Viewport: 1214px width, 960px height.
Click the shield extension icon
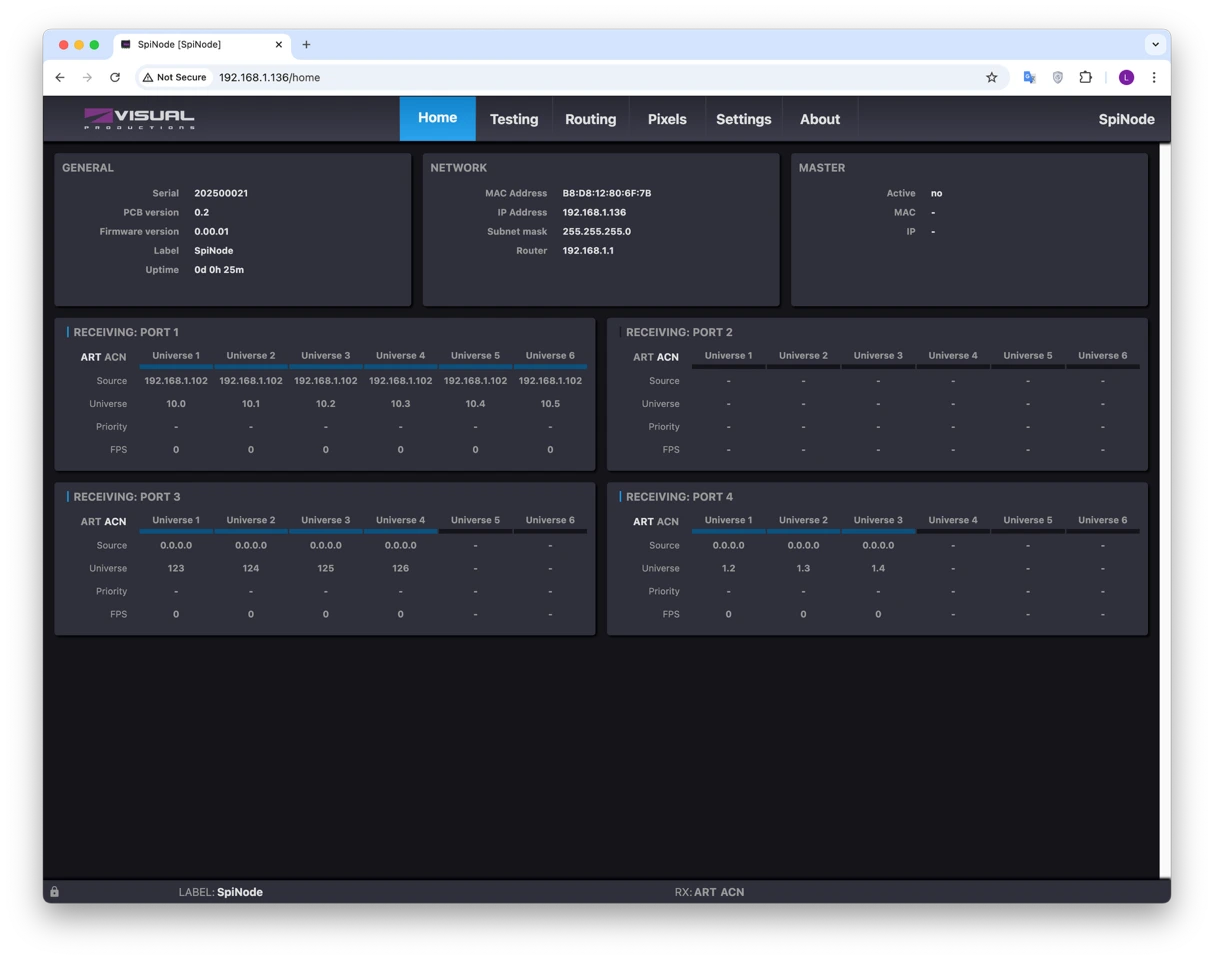tap(1057, 77)
